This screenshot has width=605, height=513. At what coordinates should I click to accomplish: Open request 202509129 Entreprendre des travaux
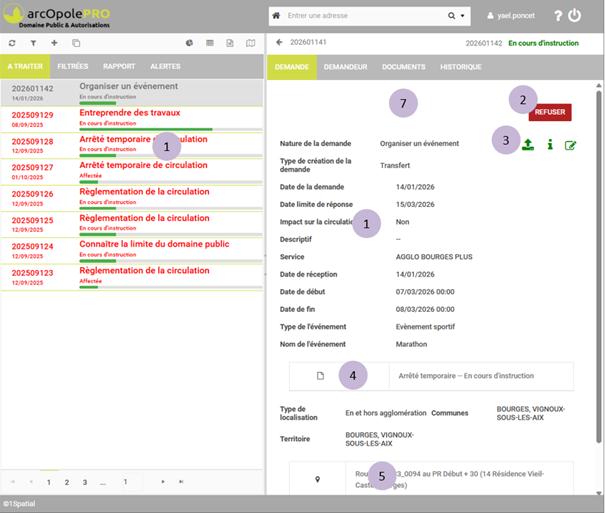[x=130, y=117]
